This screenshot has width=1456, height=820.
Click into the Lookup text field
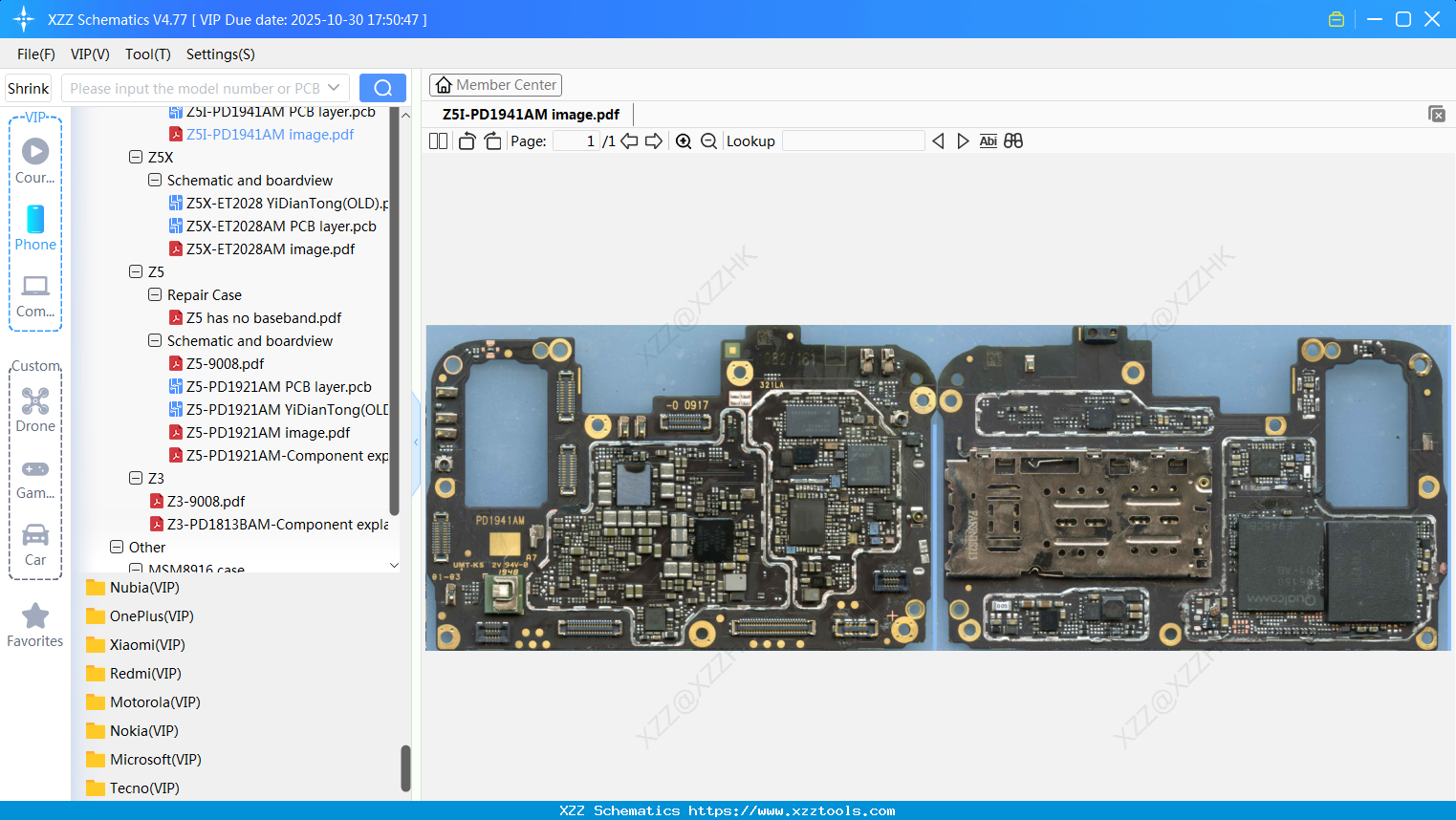tap(853, 141)
